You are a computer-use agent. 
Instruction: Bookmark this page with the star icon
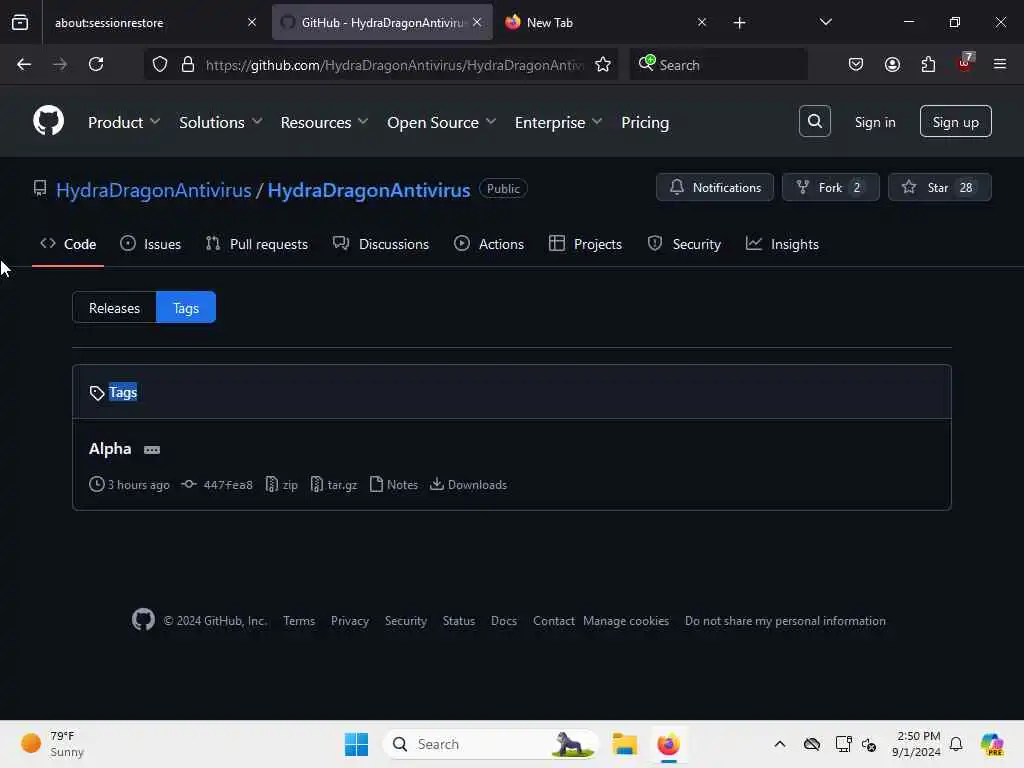[x=603, y=64]
